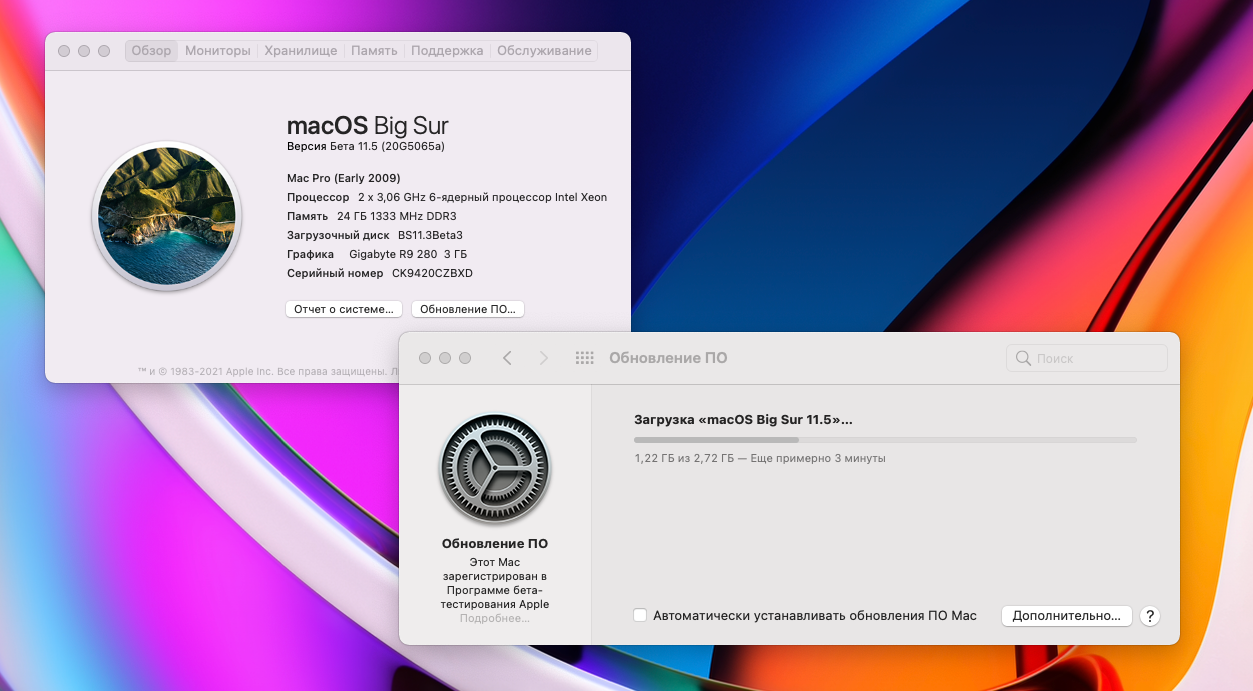
Task: Click the Обновление ПО button in overview
Action: coord(468,310)
